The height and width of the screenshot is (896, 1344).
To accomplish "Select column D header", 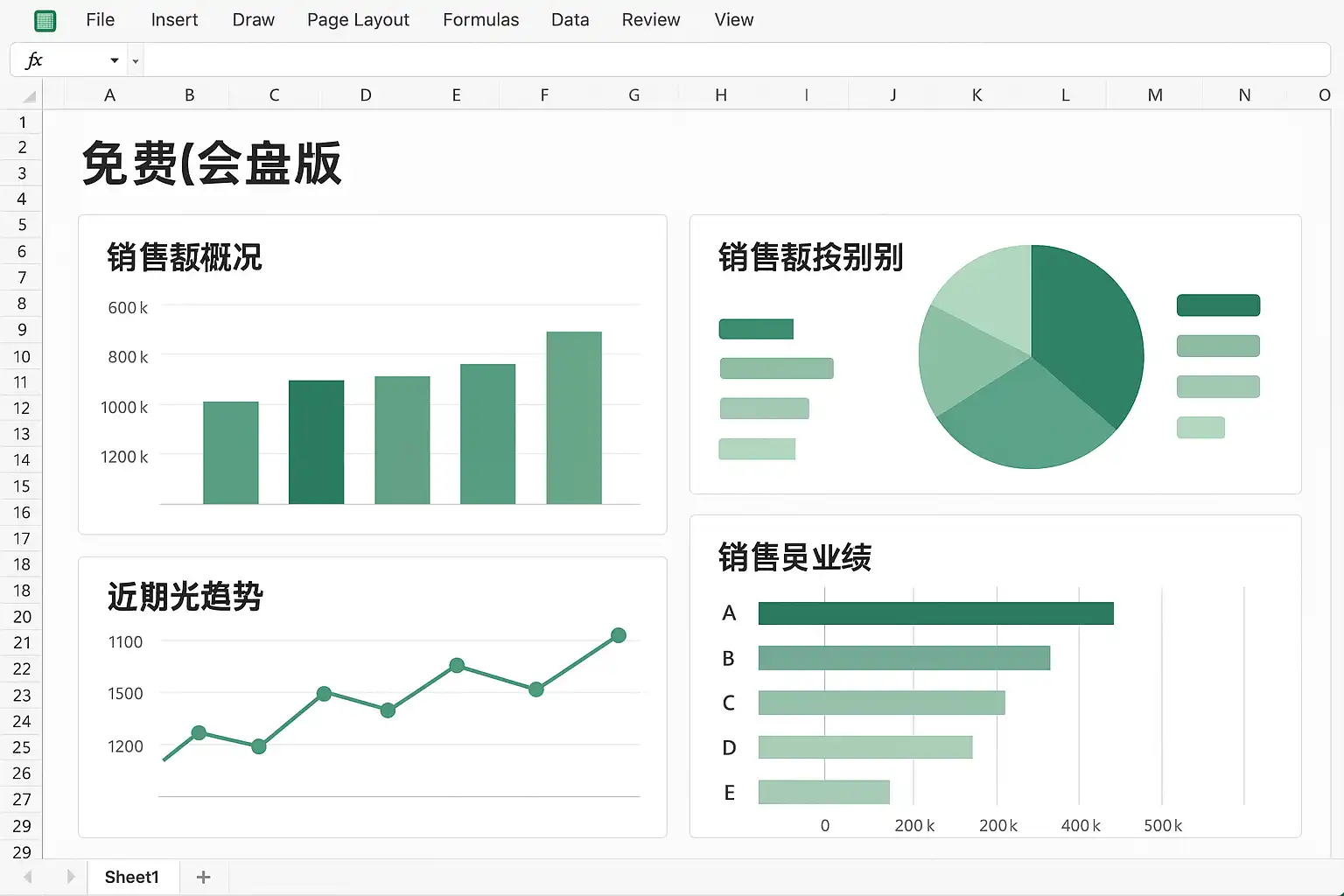I will [366, 95].
